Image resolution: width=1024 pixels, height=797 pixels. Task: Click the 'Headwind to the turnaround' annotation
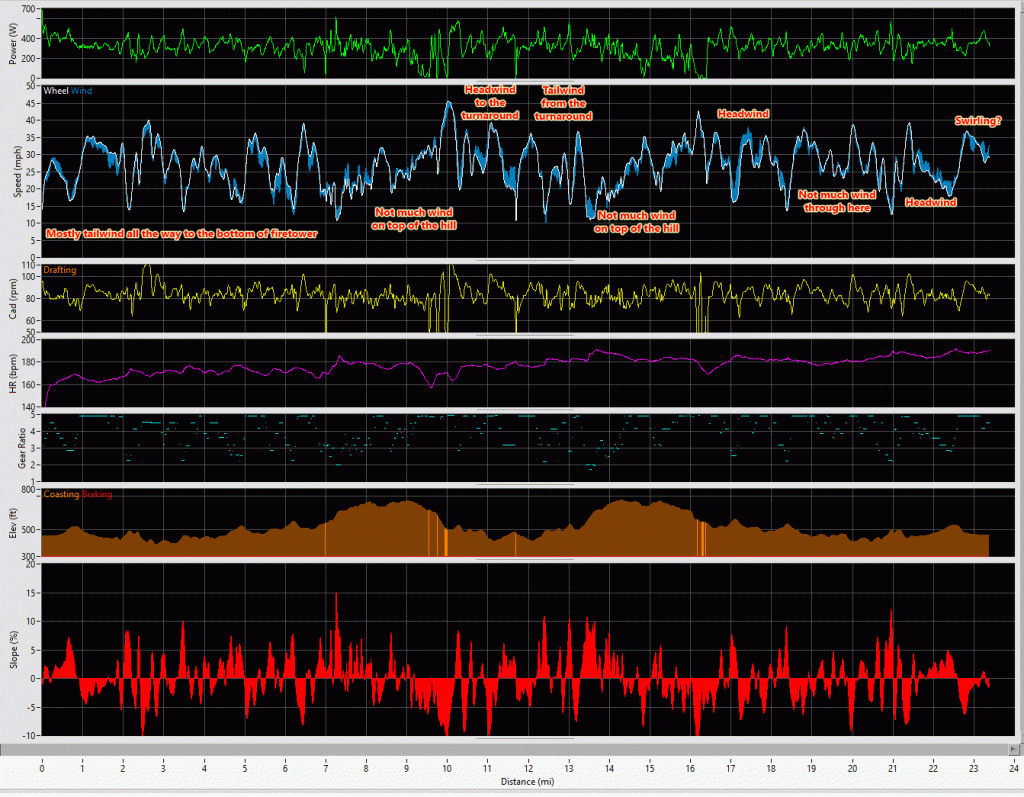[489, 102]
